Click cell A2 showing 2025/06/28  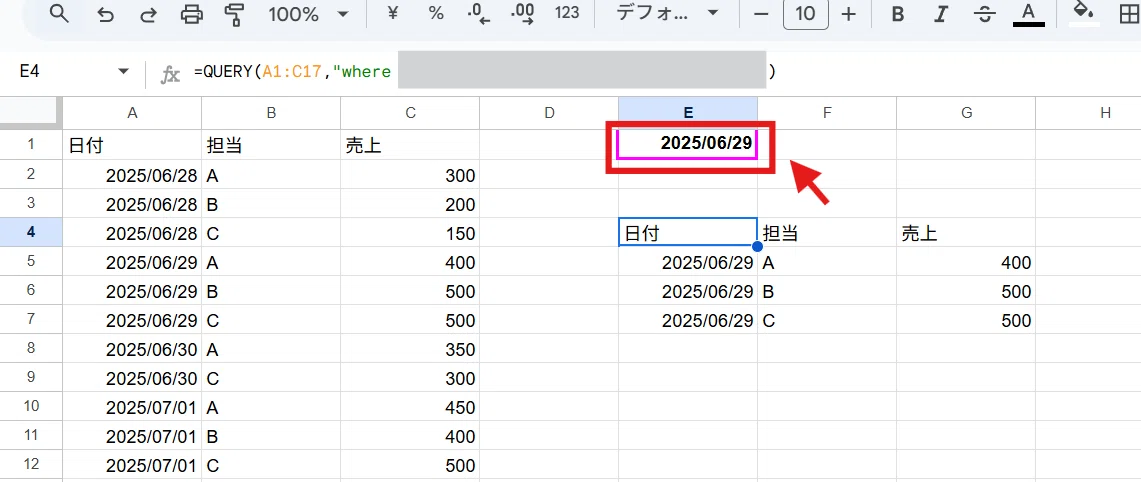click(132, 174)
